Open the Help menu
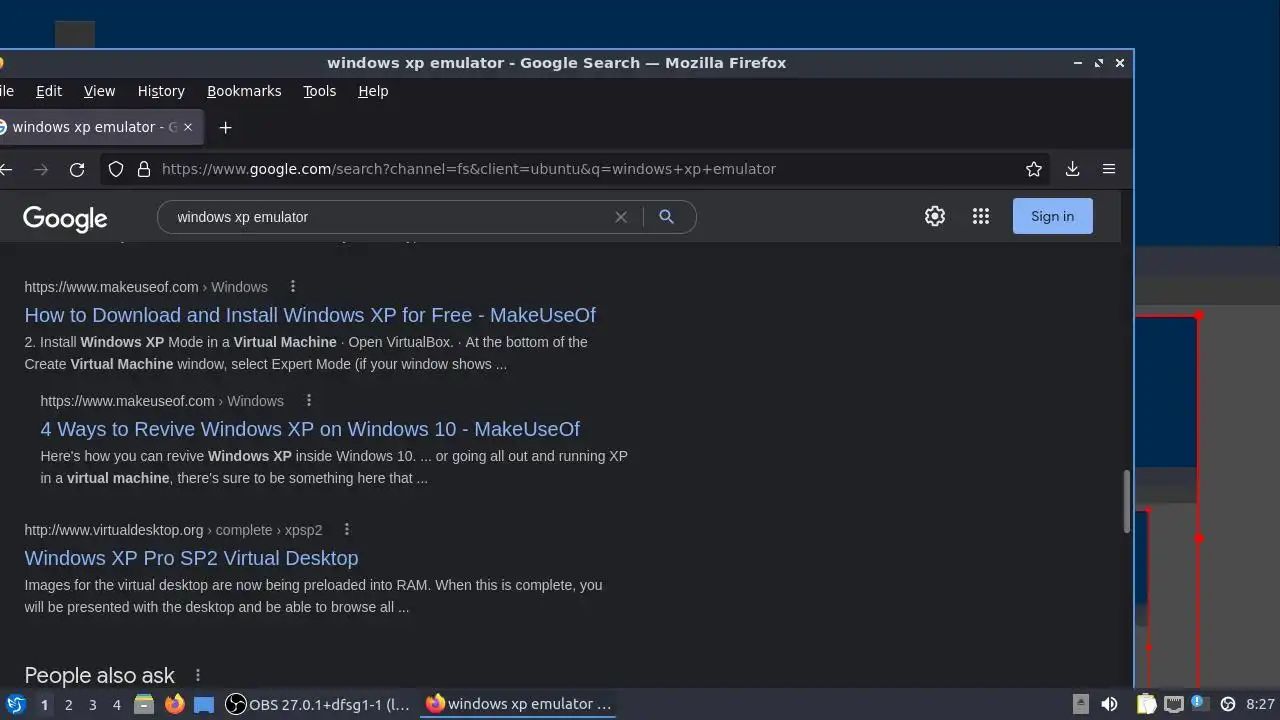The image size is (1280, 720). [373, 91]
